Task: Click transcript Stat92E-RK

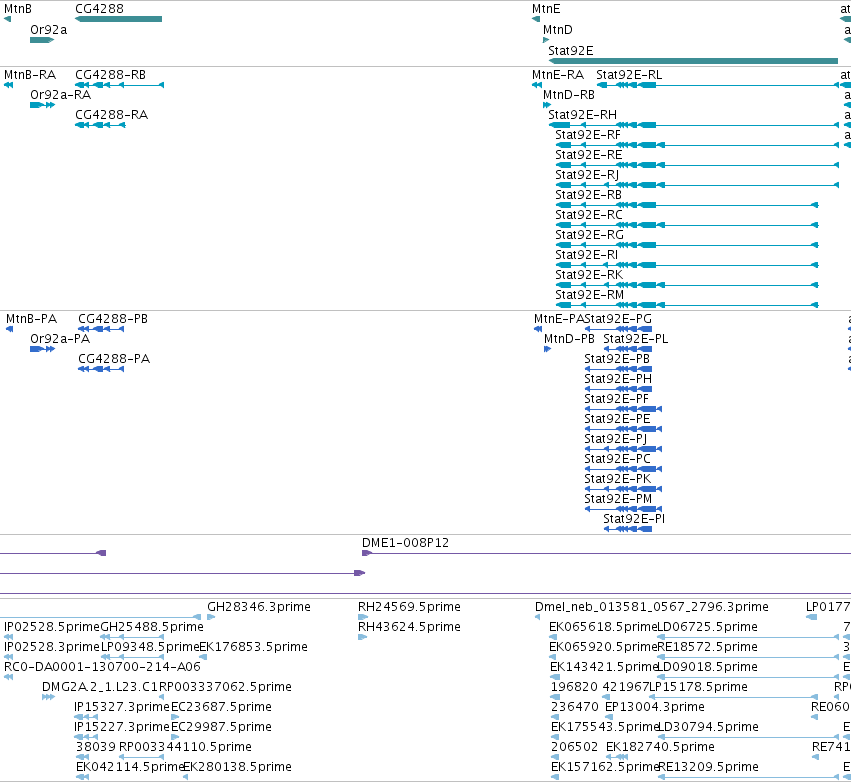Action: coord(589,276)
